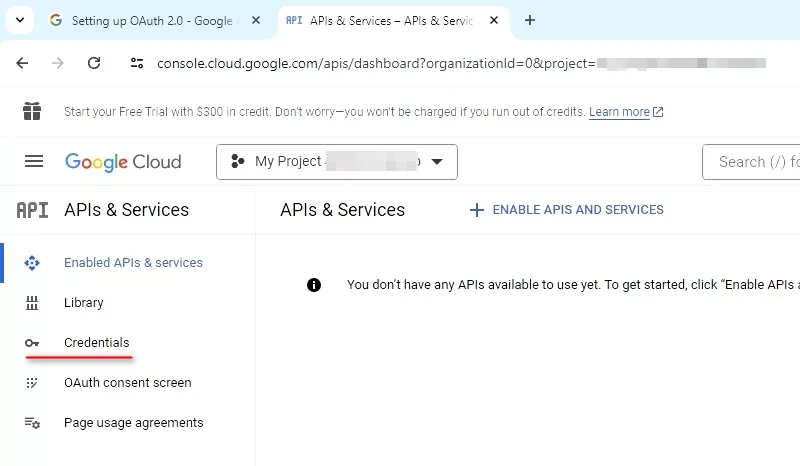Click the OAuth consent screen icon
Screen dimensions: 800x466
(32, 383)
